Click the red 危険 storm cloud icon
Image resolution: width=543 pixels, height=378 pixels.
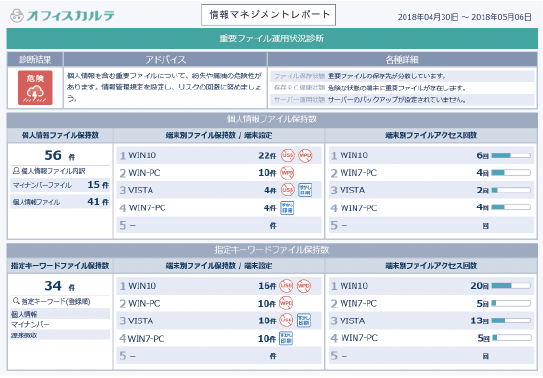point(35,88)
